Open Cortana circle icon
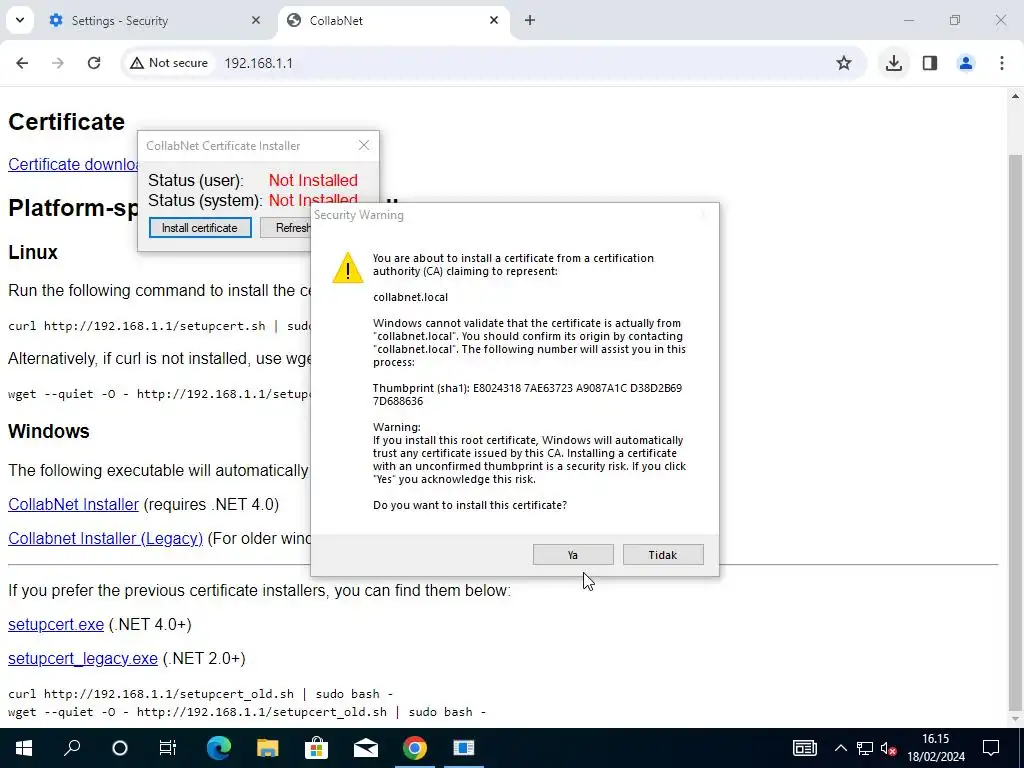This screenshot has height=768, width=1024. [x=120, y=748]
